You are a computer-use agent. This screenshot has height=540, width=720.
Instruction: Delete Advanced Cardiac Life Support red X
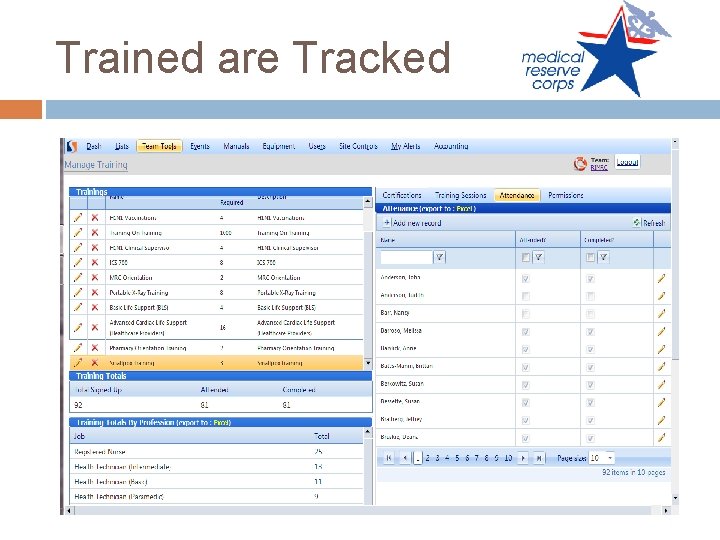pos(95,327)
